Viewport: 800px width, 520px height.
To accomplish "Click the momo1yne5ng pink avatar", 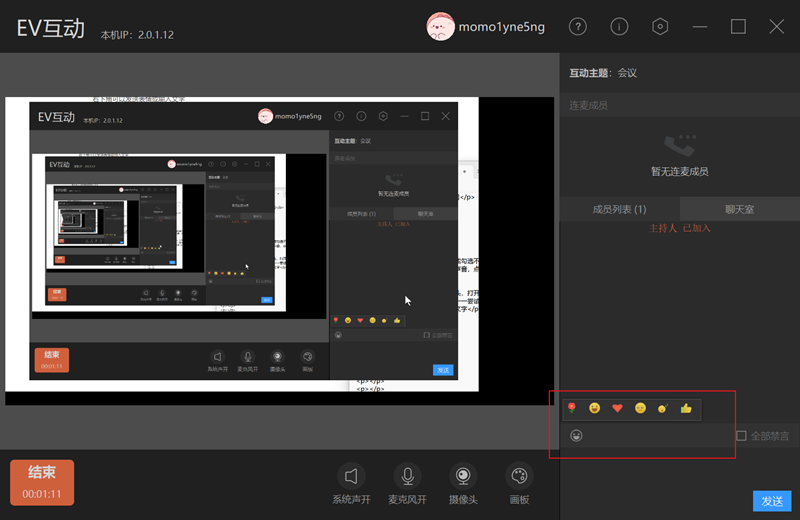I will point(440,27).
